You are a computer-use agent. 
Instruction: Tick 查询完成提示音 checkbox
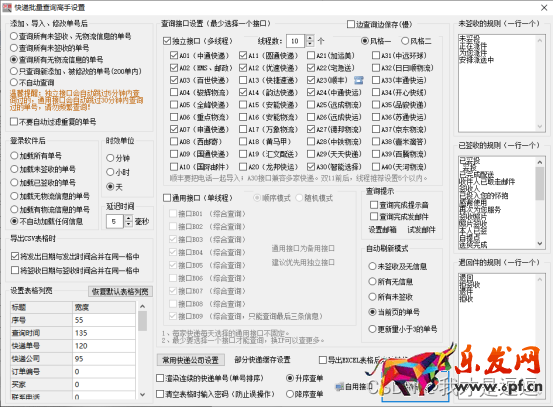[x=399, y=205]
